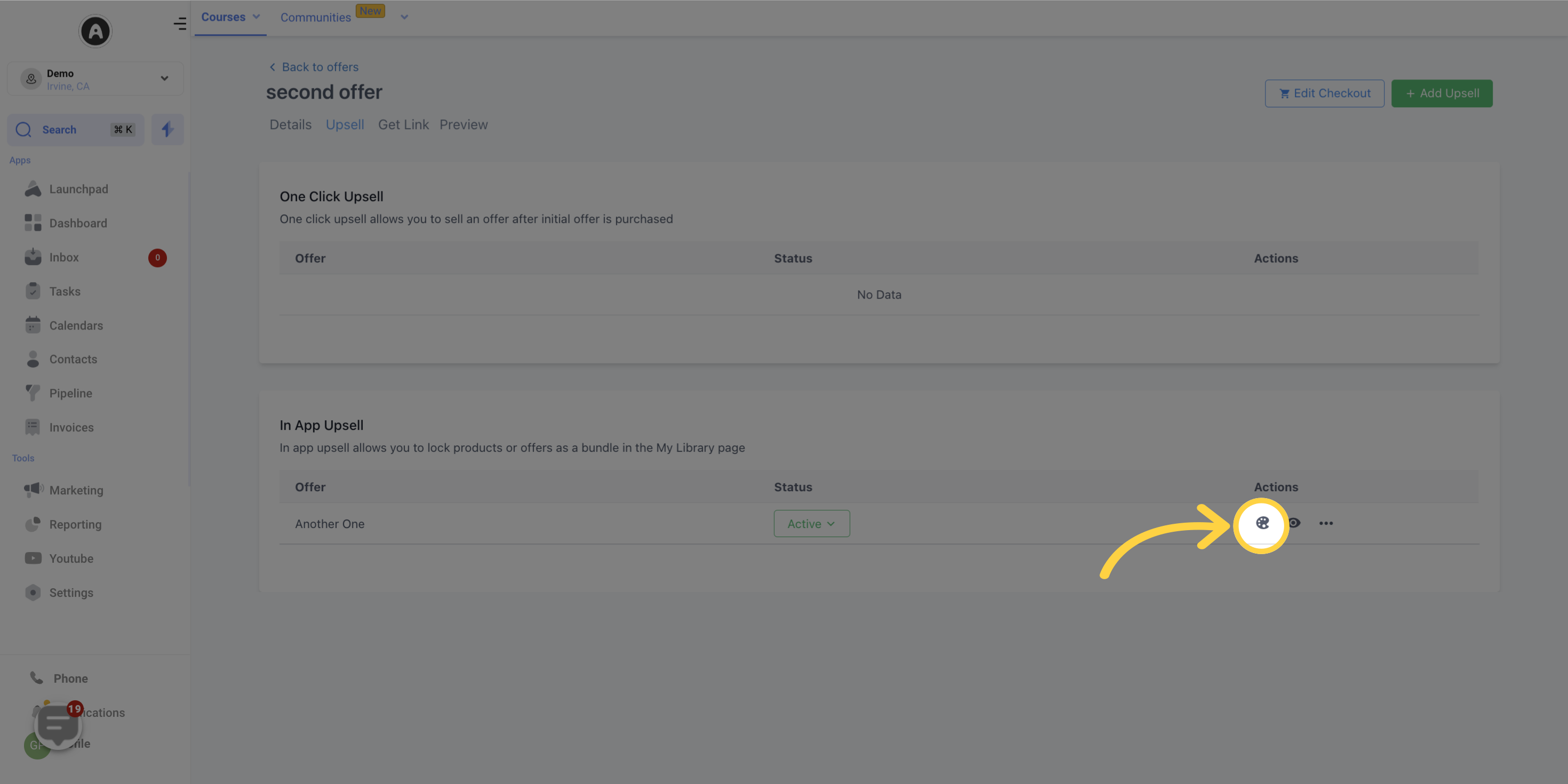Select the Upsell tab for second offer

tap(345, 125)
